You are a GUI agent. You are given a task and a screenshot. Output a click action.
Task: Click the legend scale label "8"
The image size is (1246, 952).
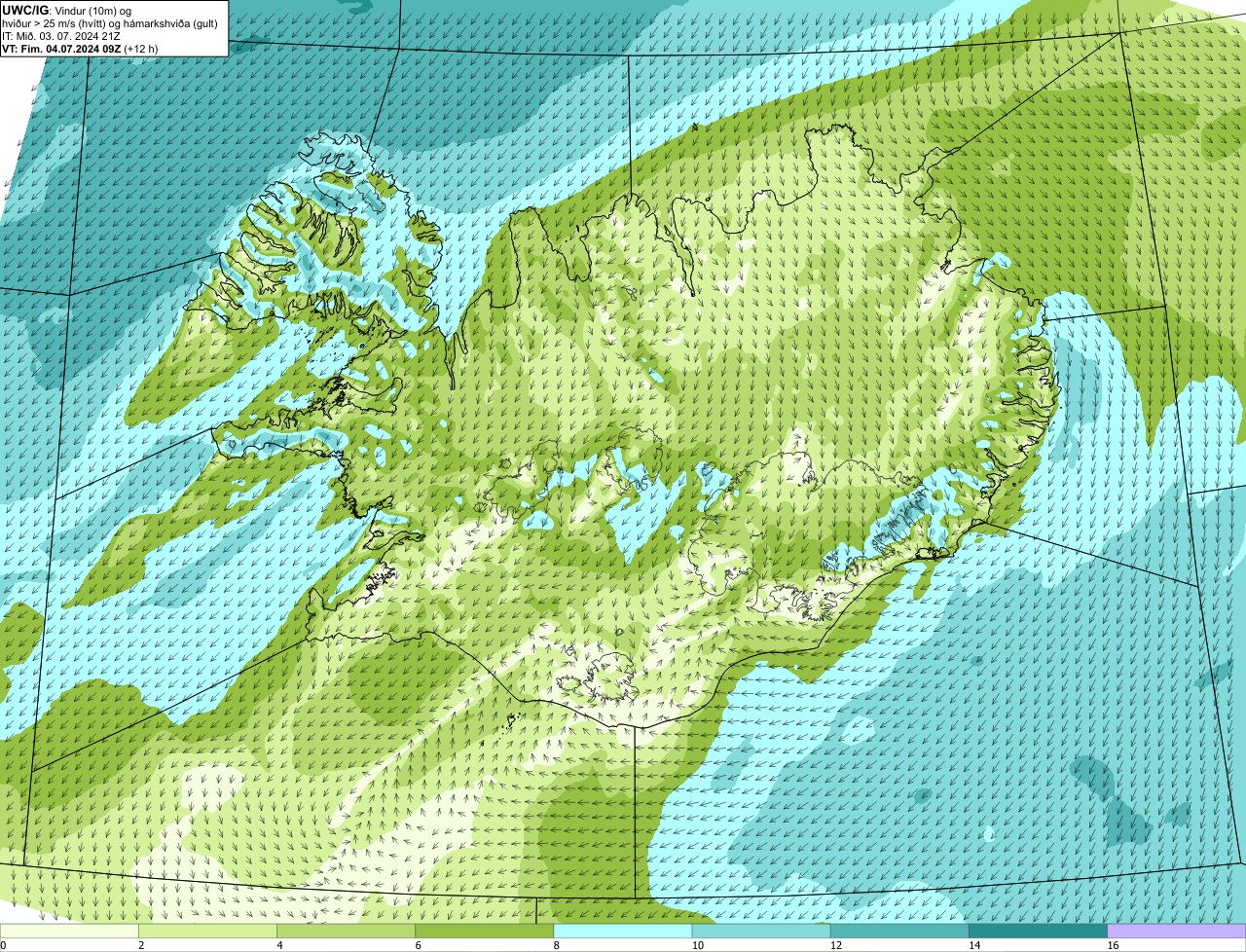pos(557,945)
